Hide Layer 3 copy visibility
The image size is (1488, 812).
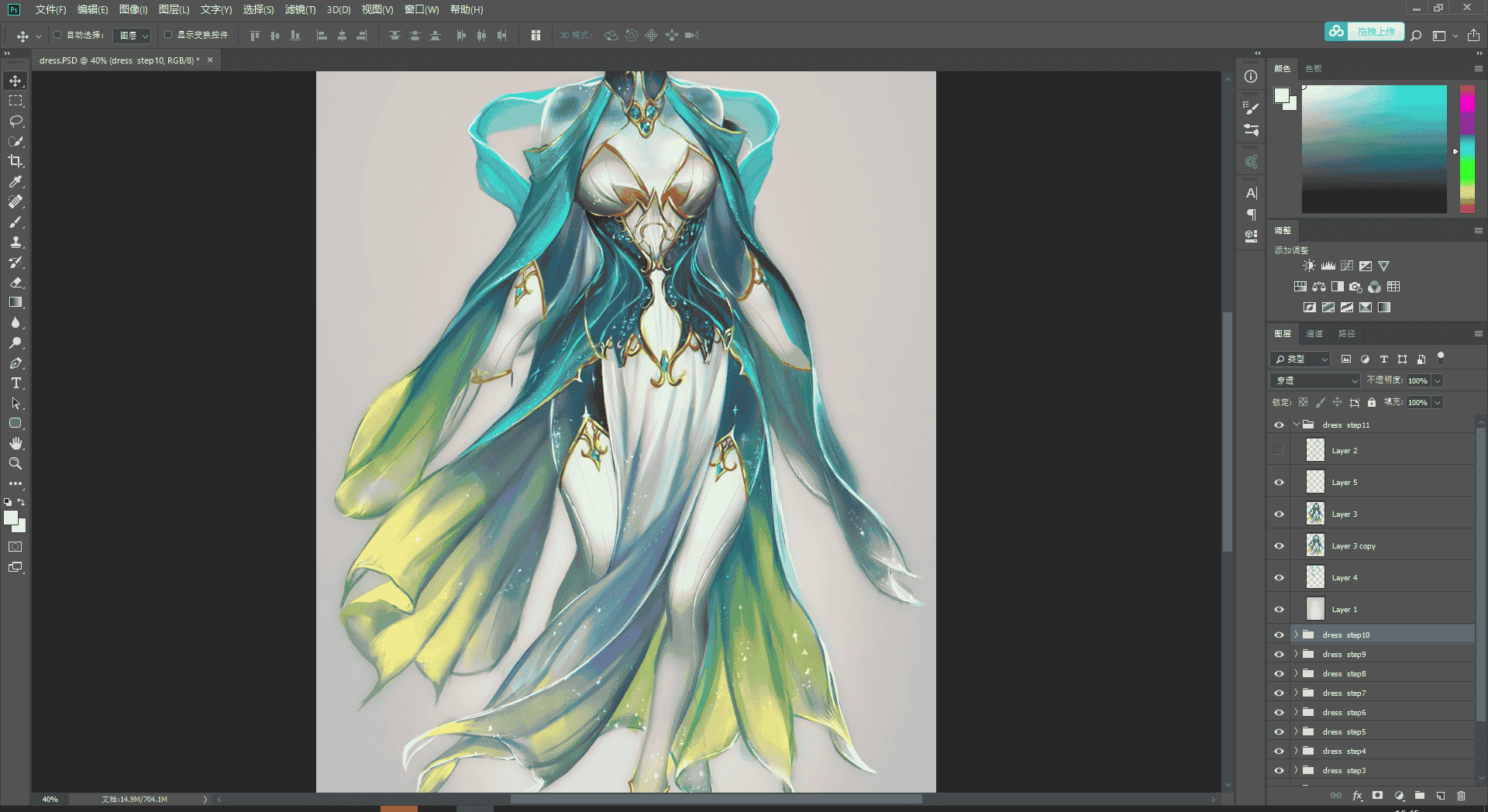[1279, 545]
